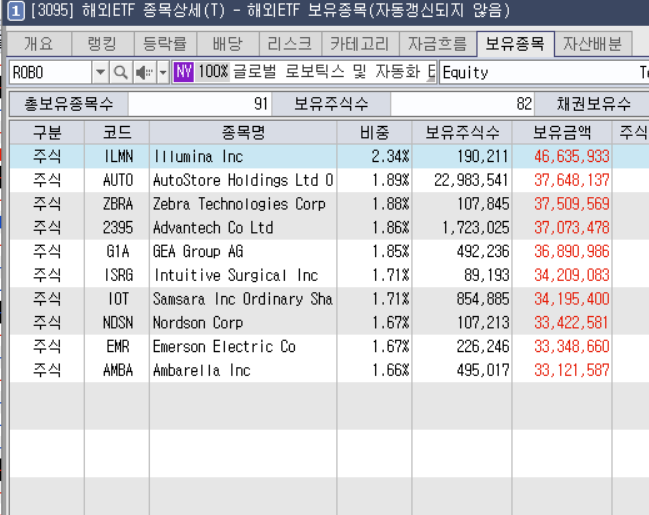Screen dimensions: 649x515
Task: Click the AMBA code cell
Action: [x=118, y=370]
